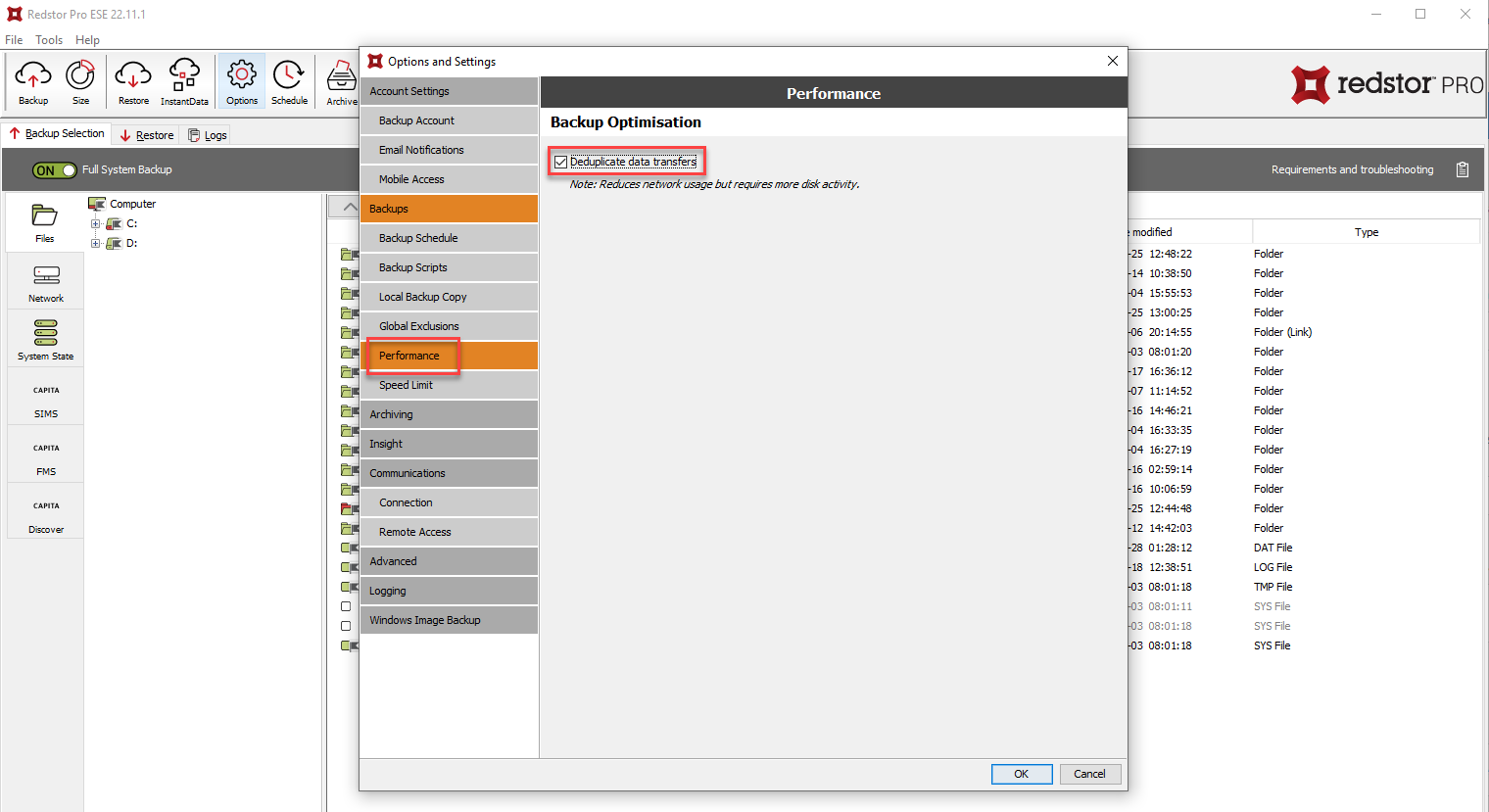Open Backup Scripts settings page
Image resolution: width=1489 pixels, height=812 pixels.
449,267
